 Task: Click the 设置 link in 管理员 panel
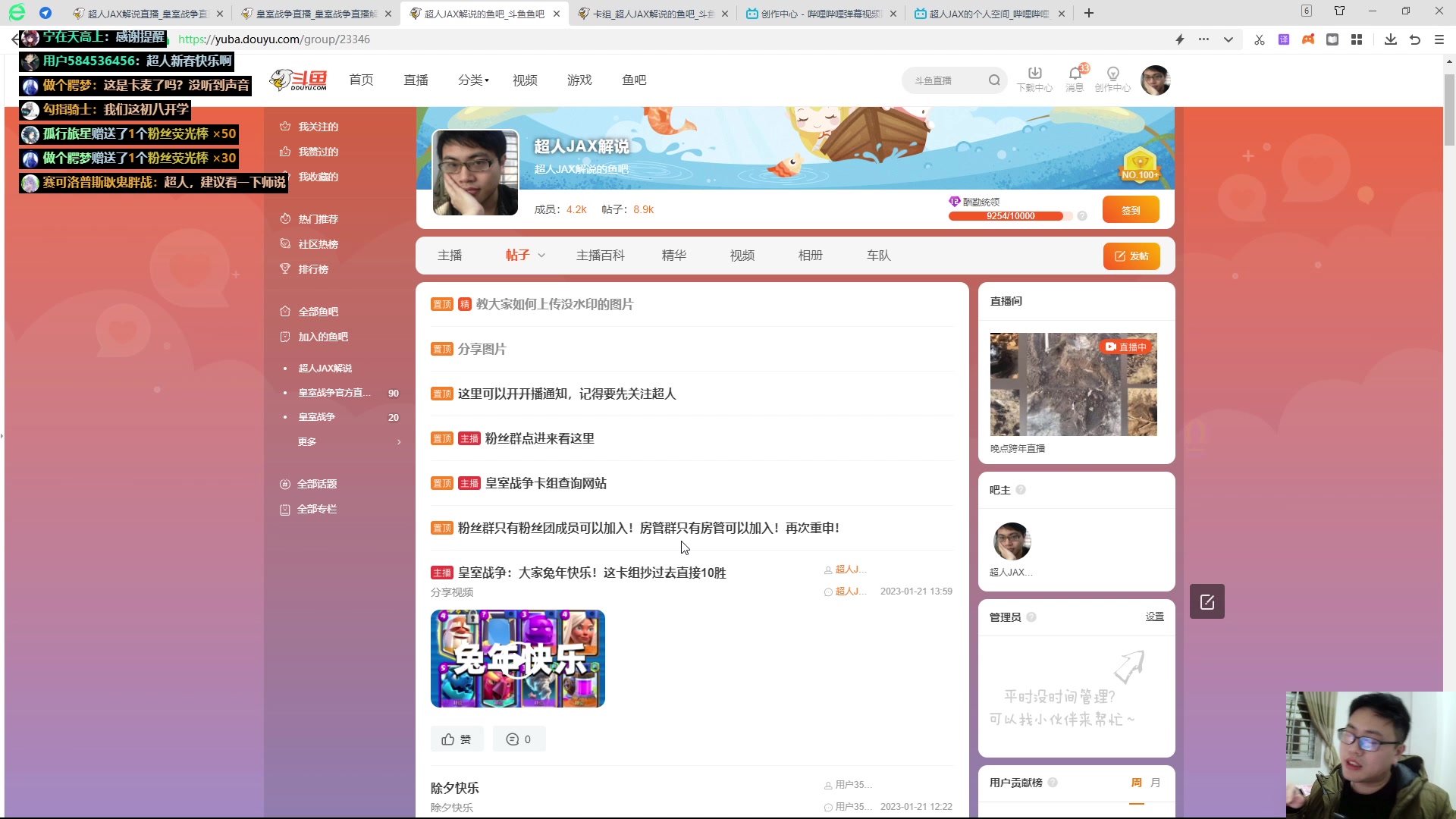[x=1154, y=617]
